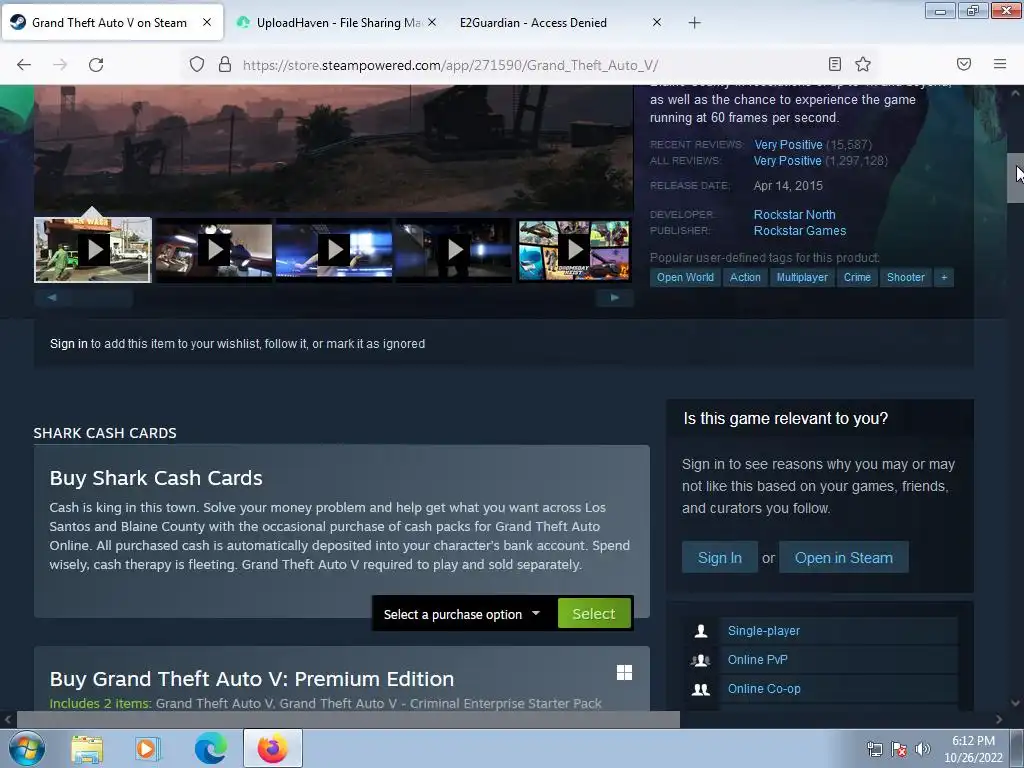Open Very Positive all reviews link
The height and width of the screenshot is (768, 1024).
788,161
